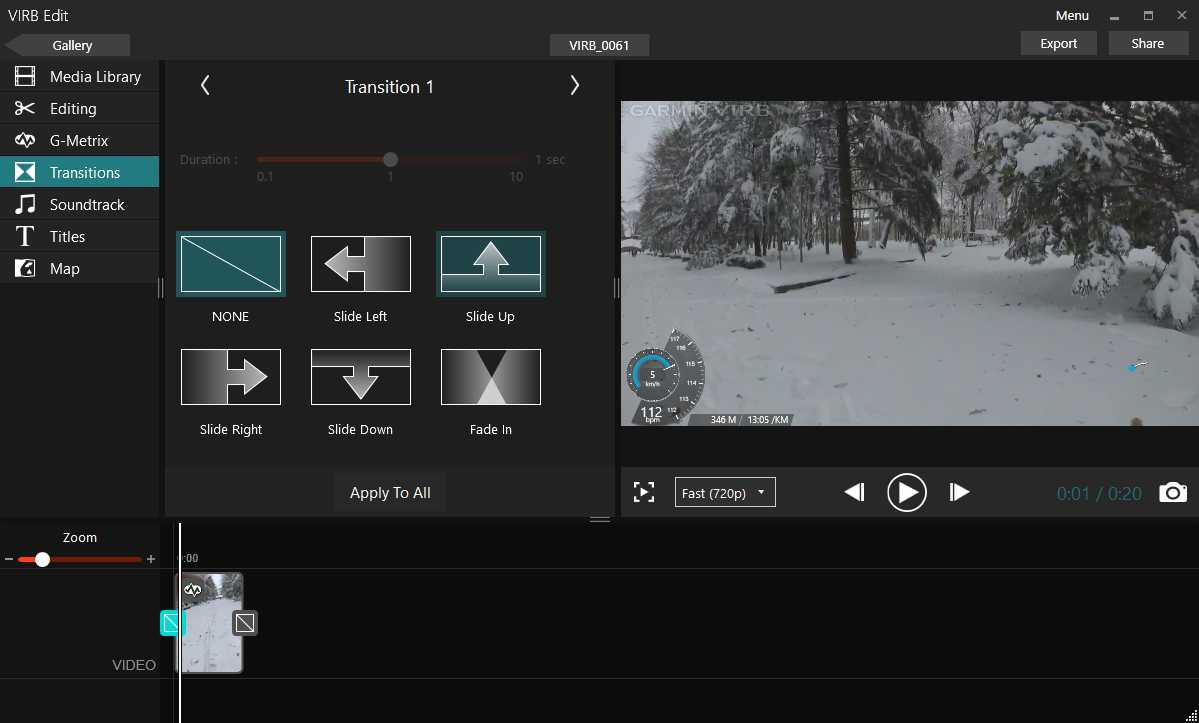Click the timeline Zoom slider handle
Screen dimensions: 1199x723
tap(42, 559)
